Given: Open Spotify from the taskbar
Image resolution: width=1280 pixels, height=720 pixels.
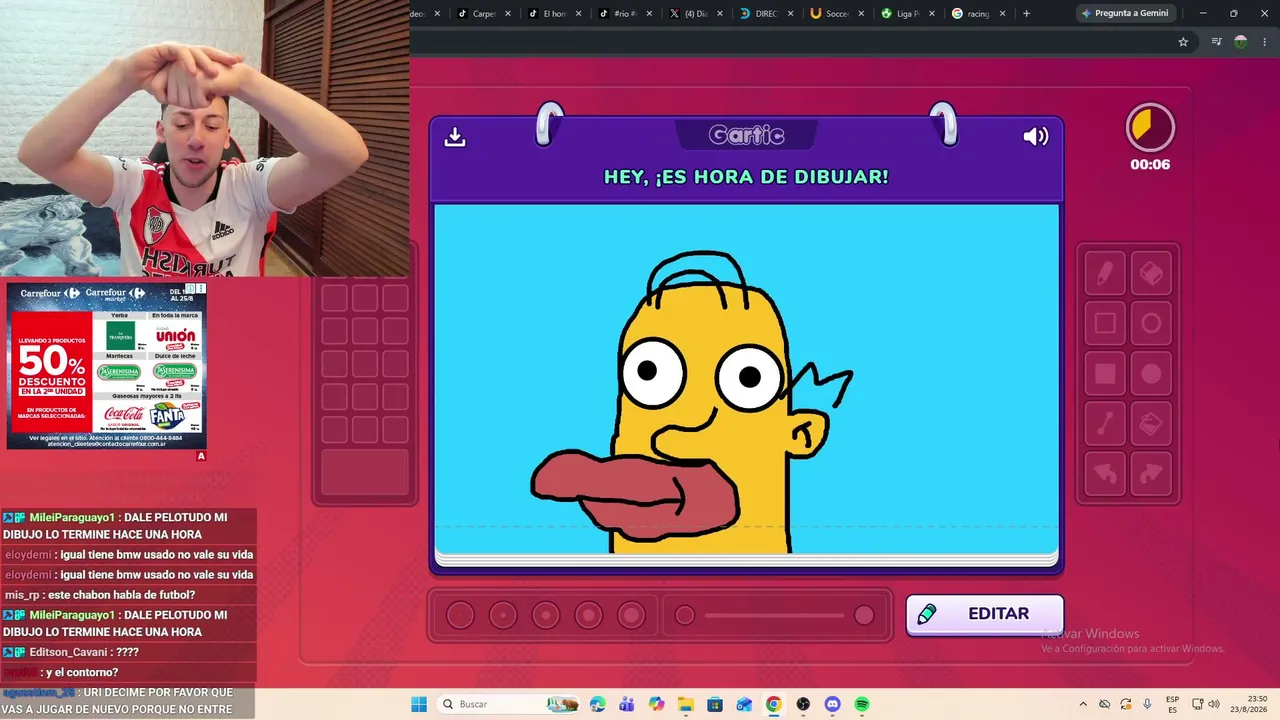Looking at the screenshot, I should coord(862,704).
